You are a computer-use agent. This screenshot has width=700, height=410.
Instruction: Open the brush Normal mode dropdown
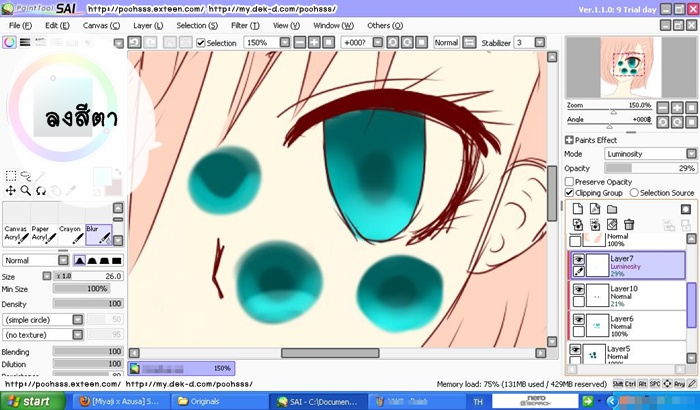[x=63, y=260]
